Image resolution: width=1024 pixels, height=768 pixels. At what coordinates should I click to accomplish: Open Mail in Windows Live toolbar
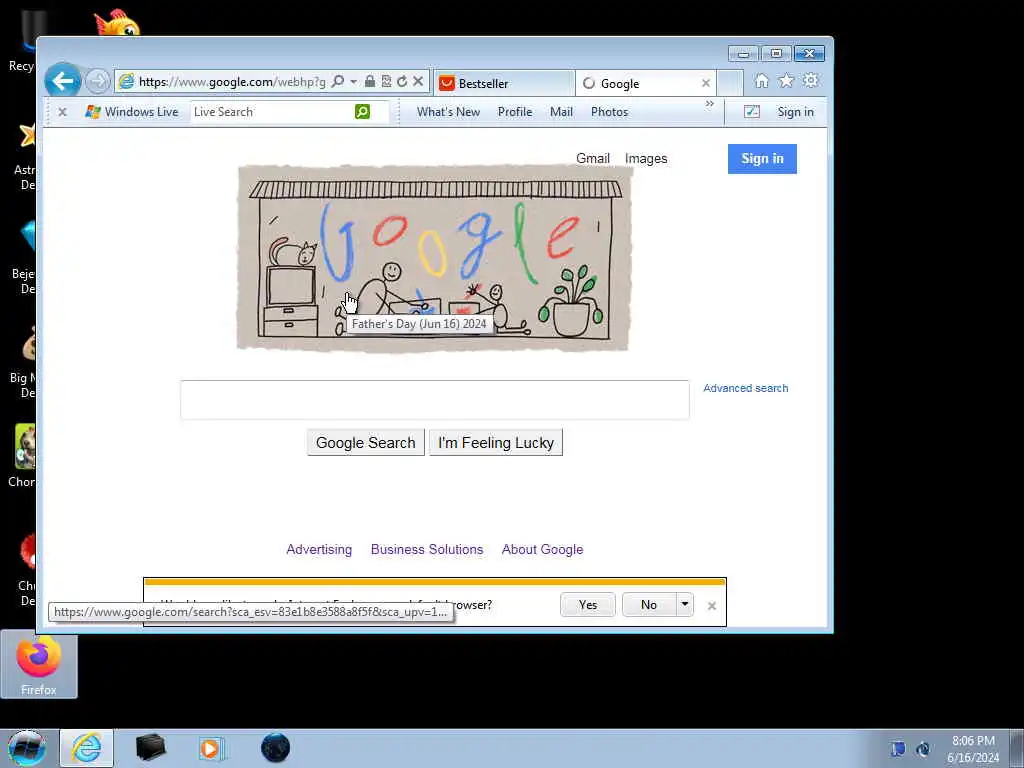[x=561, y=112]
